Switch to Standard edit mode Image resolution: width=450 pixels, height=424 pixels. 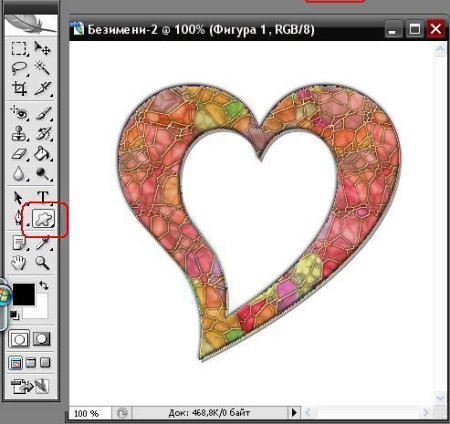click(19, 339)
